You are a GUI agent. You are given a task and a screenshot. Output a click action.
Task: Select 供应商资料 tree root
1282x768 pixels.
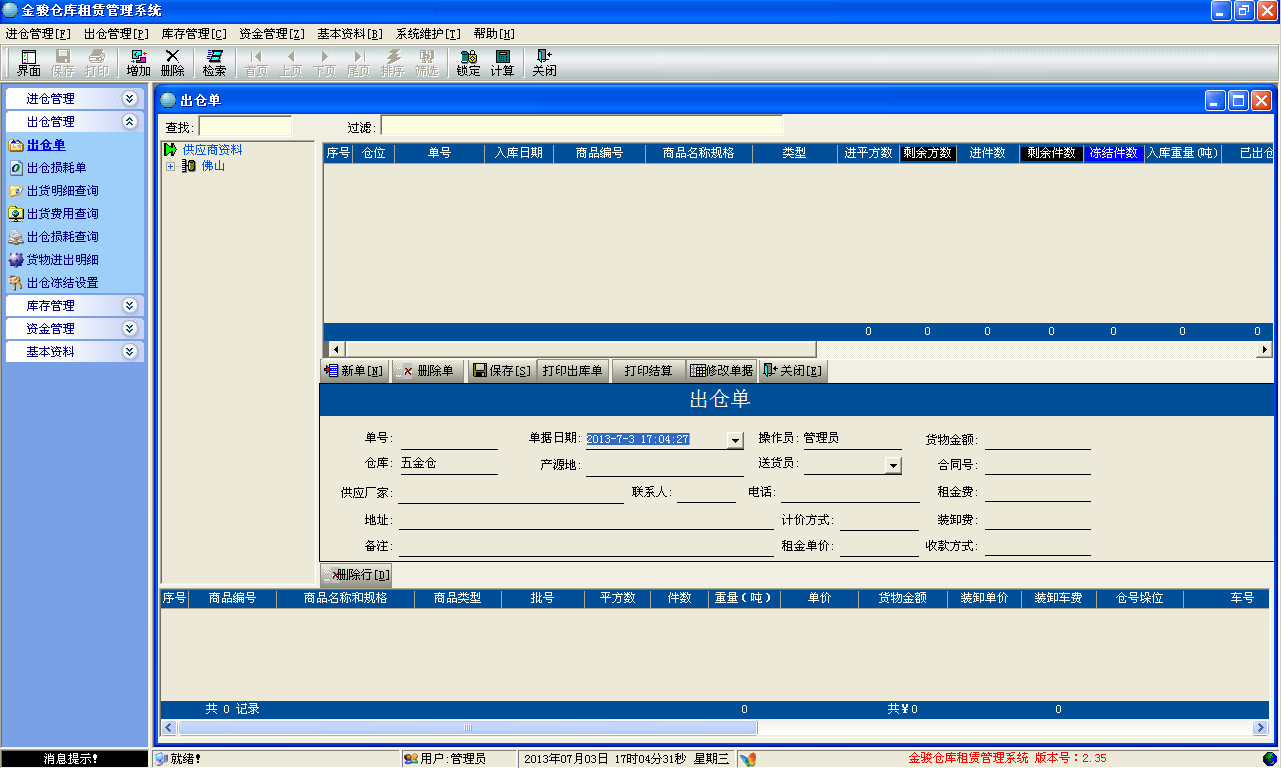[212, 150]
